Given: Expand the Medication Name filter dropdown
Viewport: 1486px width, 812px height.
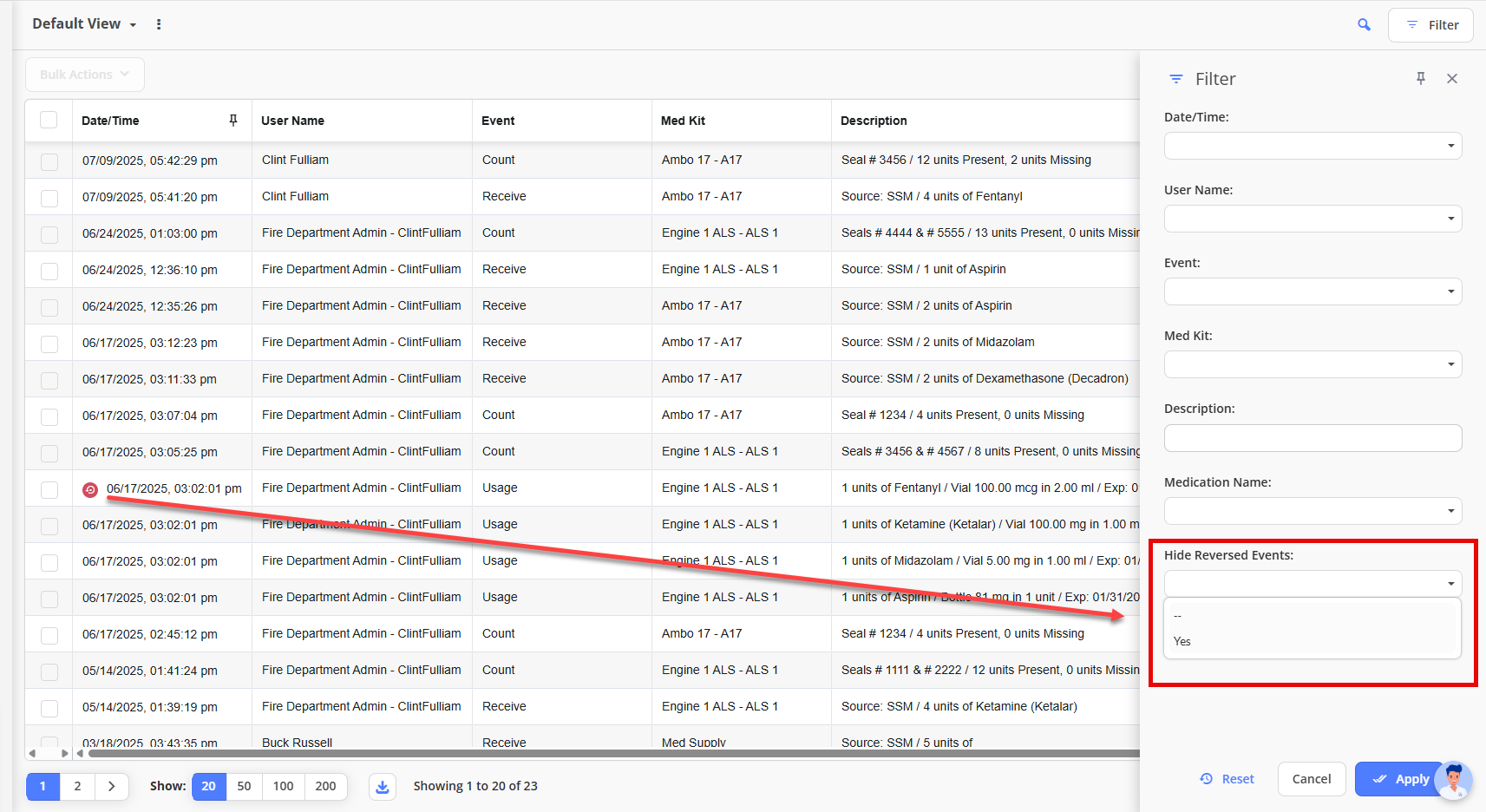Looking at the screenshot, I should coord(1313,511).
